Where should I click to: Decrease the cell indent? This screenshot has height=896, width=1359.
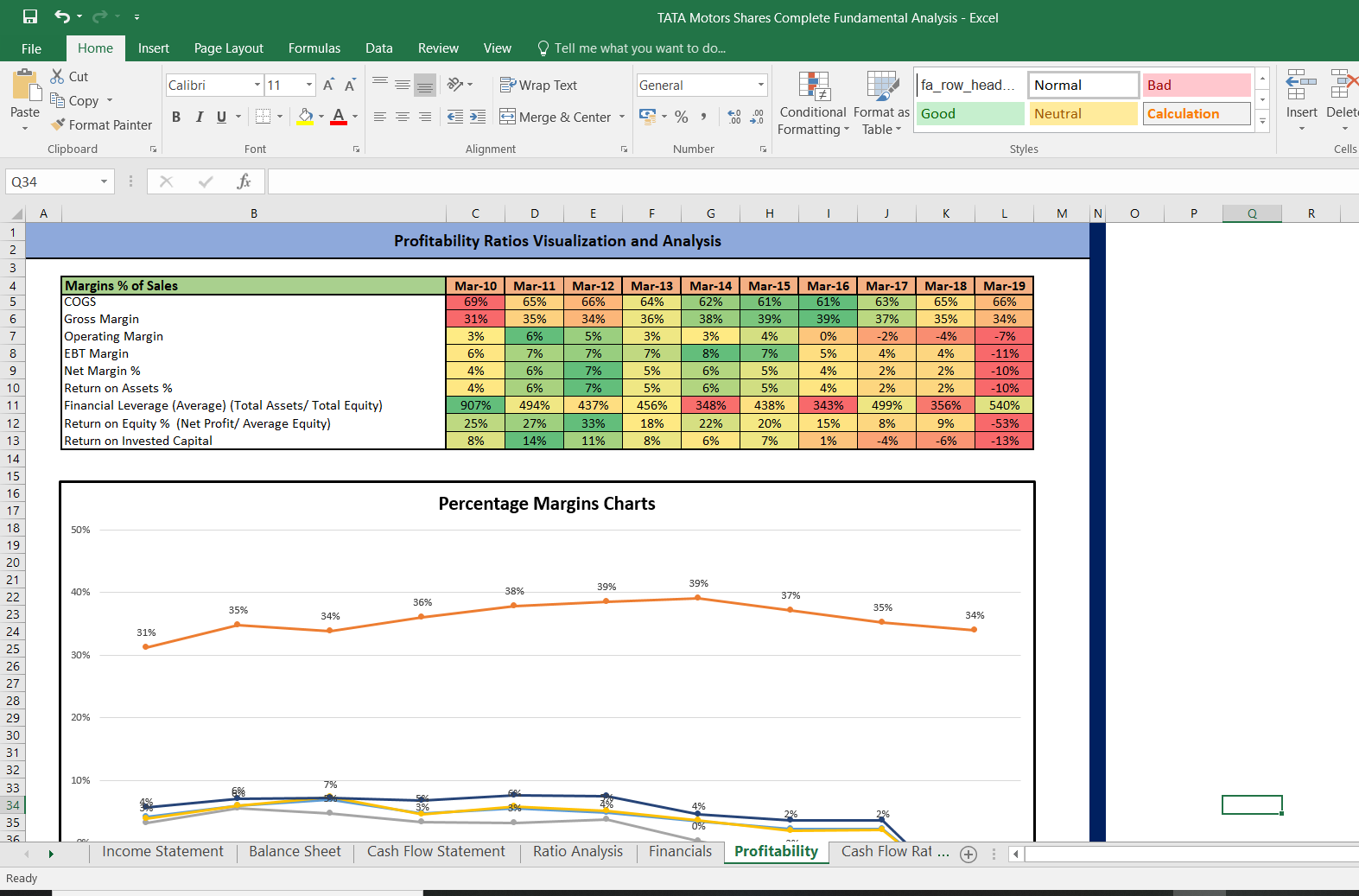pyautogui.click(x=455, y=117)
